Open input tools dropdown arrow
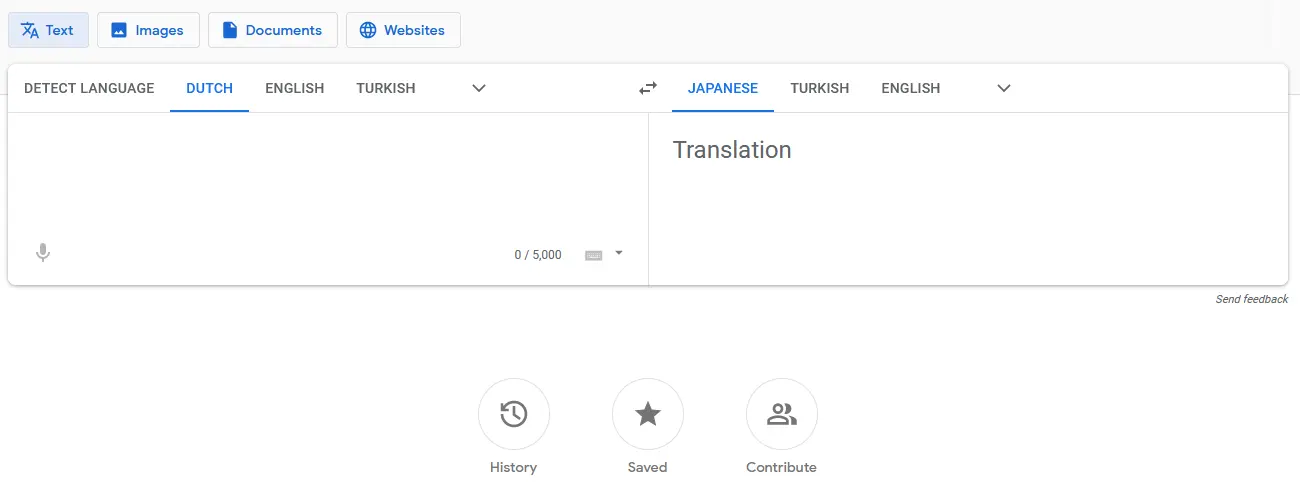This screenshot has width=1300, height=487. click(x=619, y=253)
